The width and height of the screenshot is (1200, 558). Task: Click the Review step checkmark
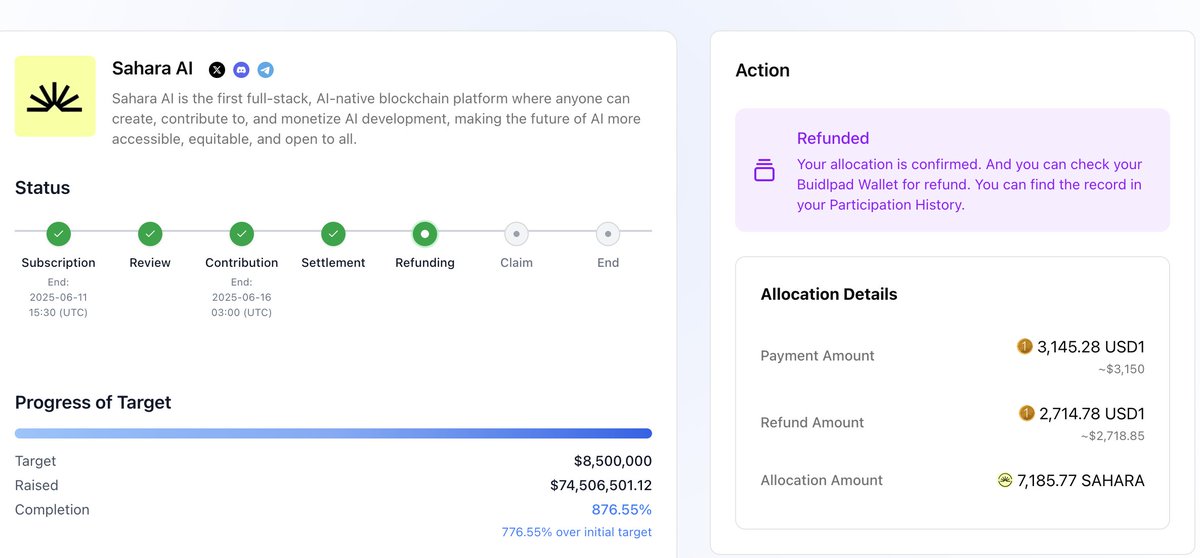(x=150, y=234)
